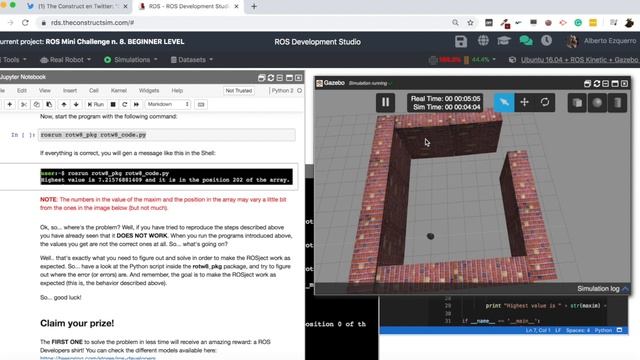Refresh the Jupyter Notebook panel

point(271,78)
